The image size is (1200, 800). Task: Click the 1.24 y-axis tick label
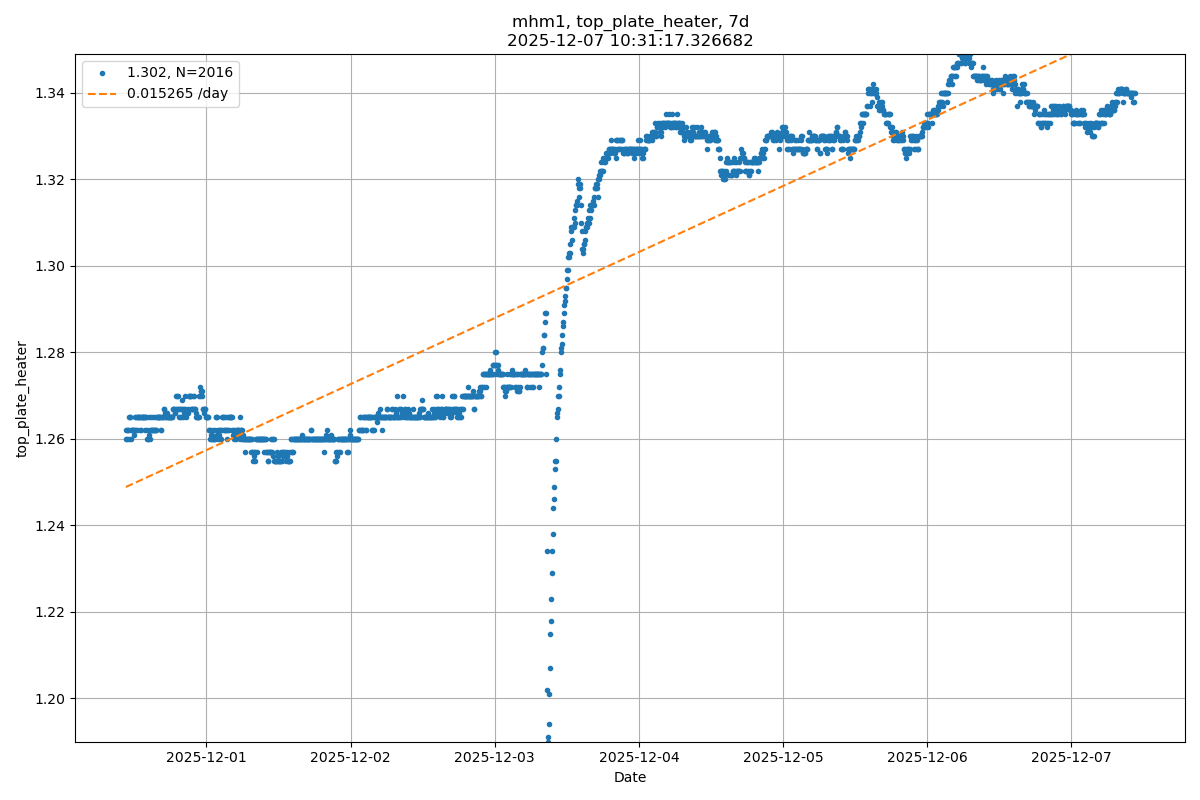coord(51,526)
